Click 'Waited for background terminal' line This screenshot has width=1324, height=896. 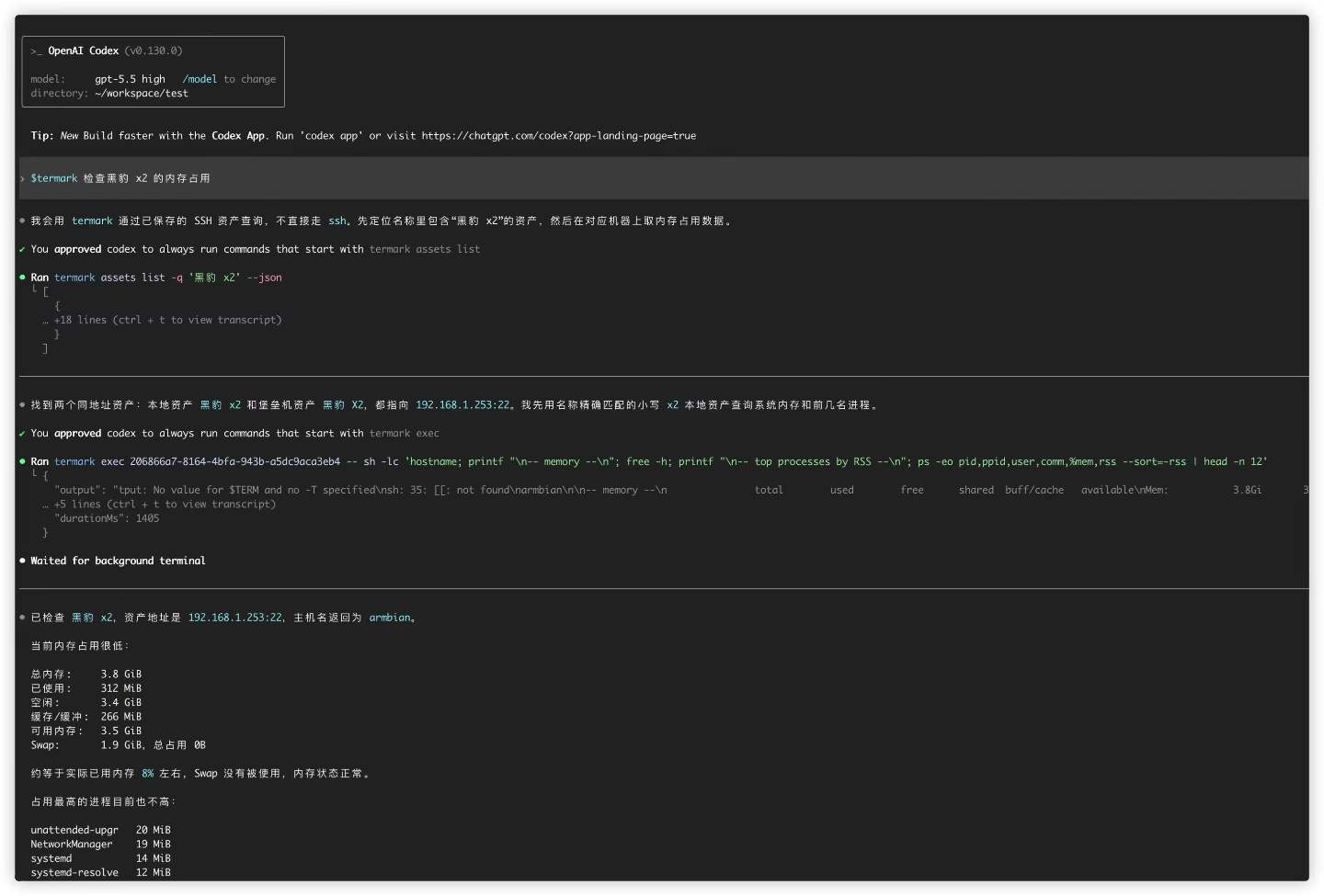coord(118,561)
